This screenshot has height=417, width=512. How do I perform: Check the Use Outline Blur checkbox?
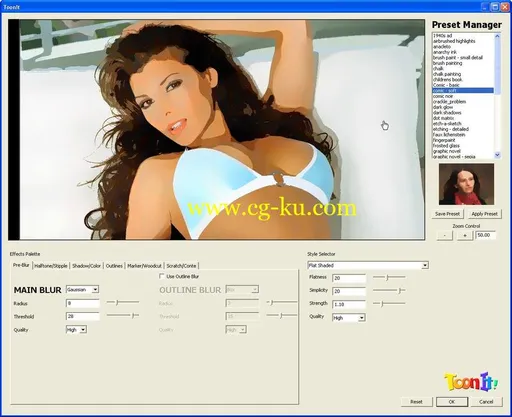(162, 276)
